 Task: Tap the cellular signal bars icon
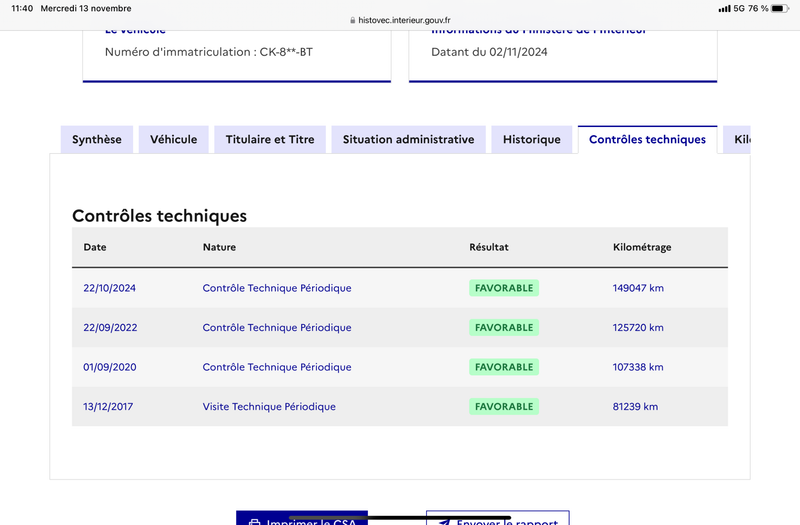(x=724, y=8)
